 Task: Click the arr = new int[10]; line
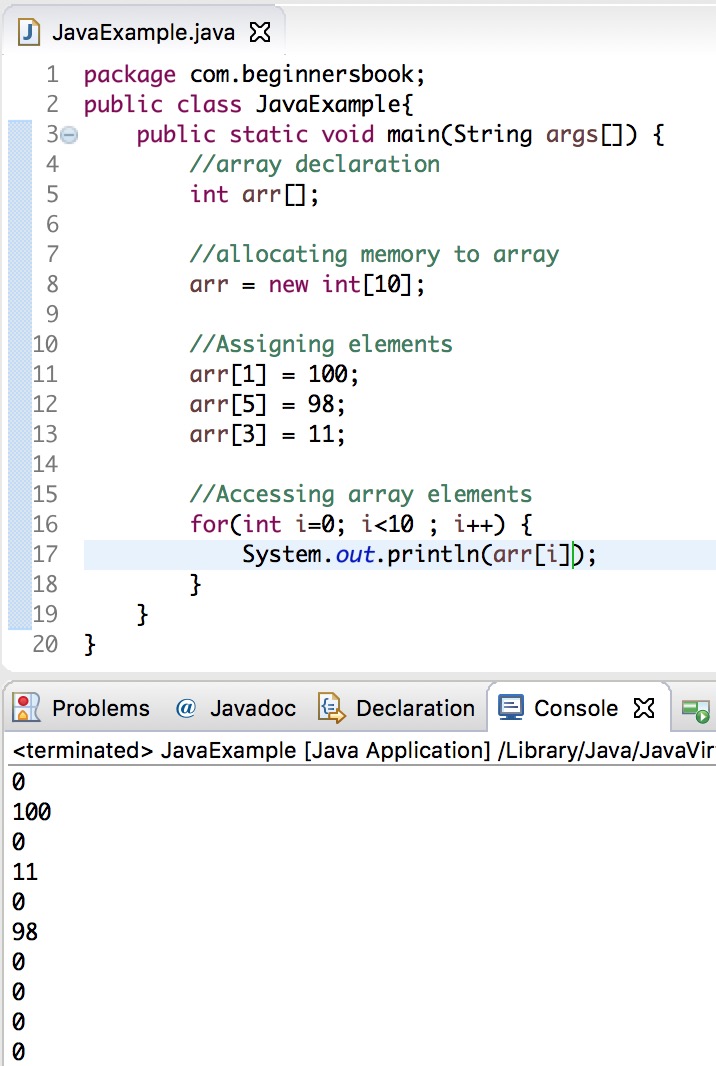point(307,284)
